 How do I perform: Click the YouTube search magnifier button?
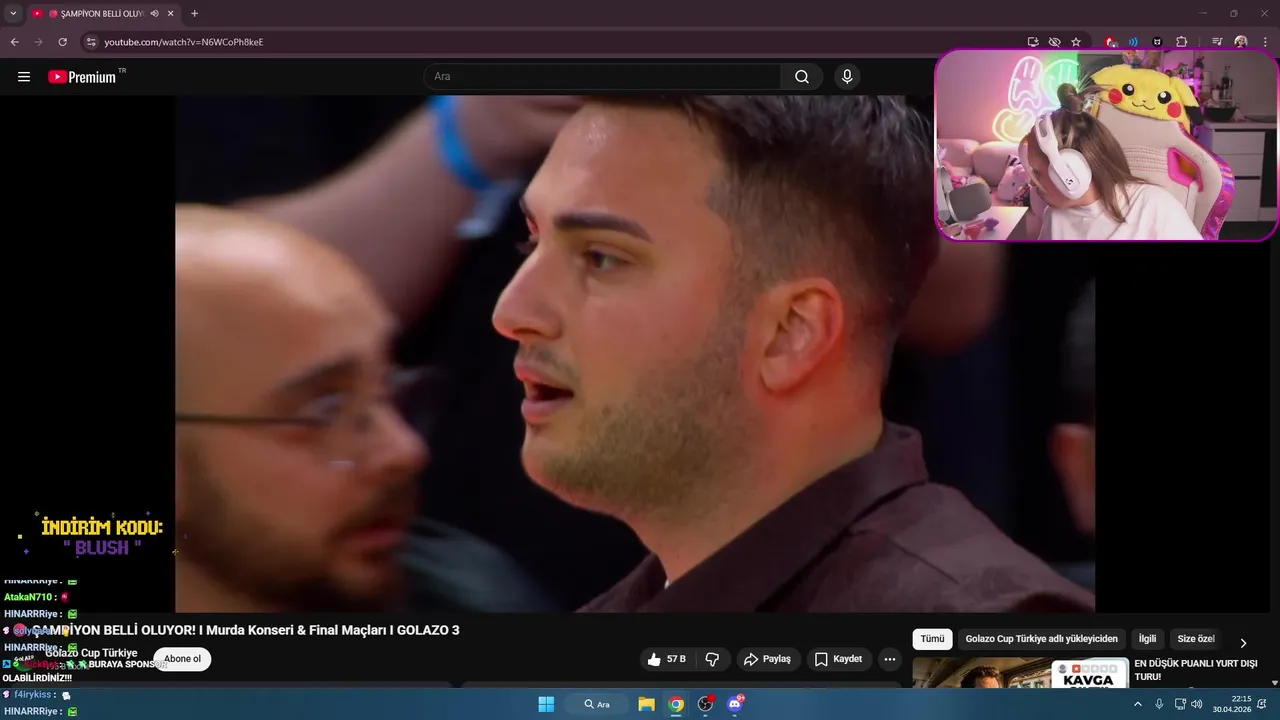point(802,77)
